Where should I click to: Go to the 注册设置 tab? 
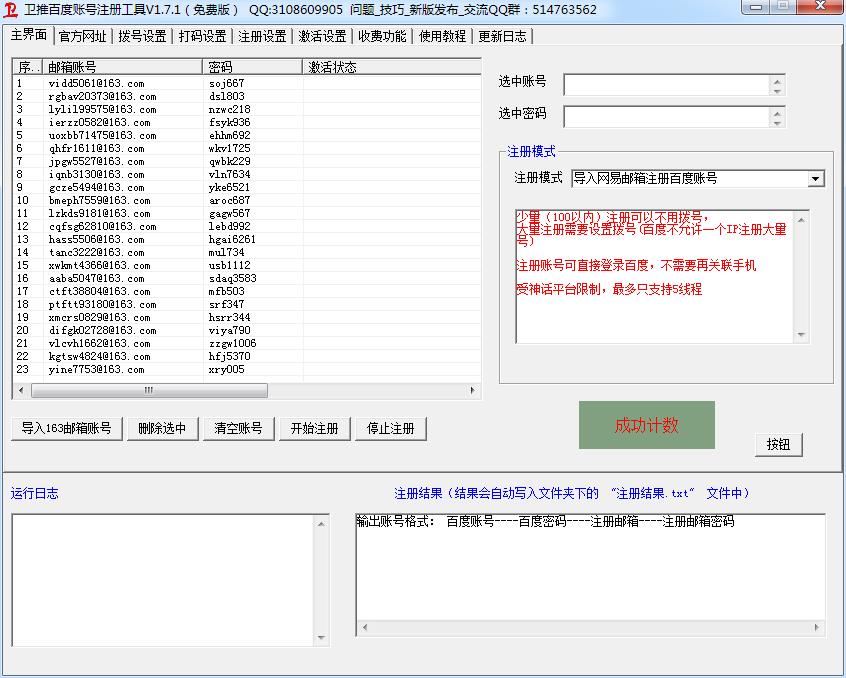[x=262, y=36]
